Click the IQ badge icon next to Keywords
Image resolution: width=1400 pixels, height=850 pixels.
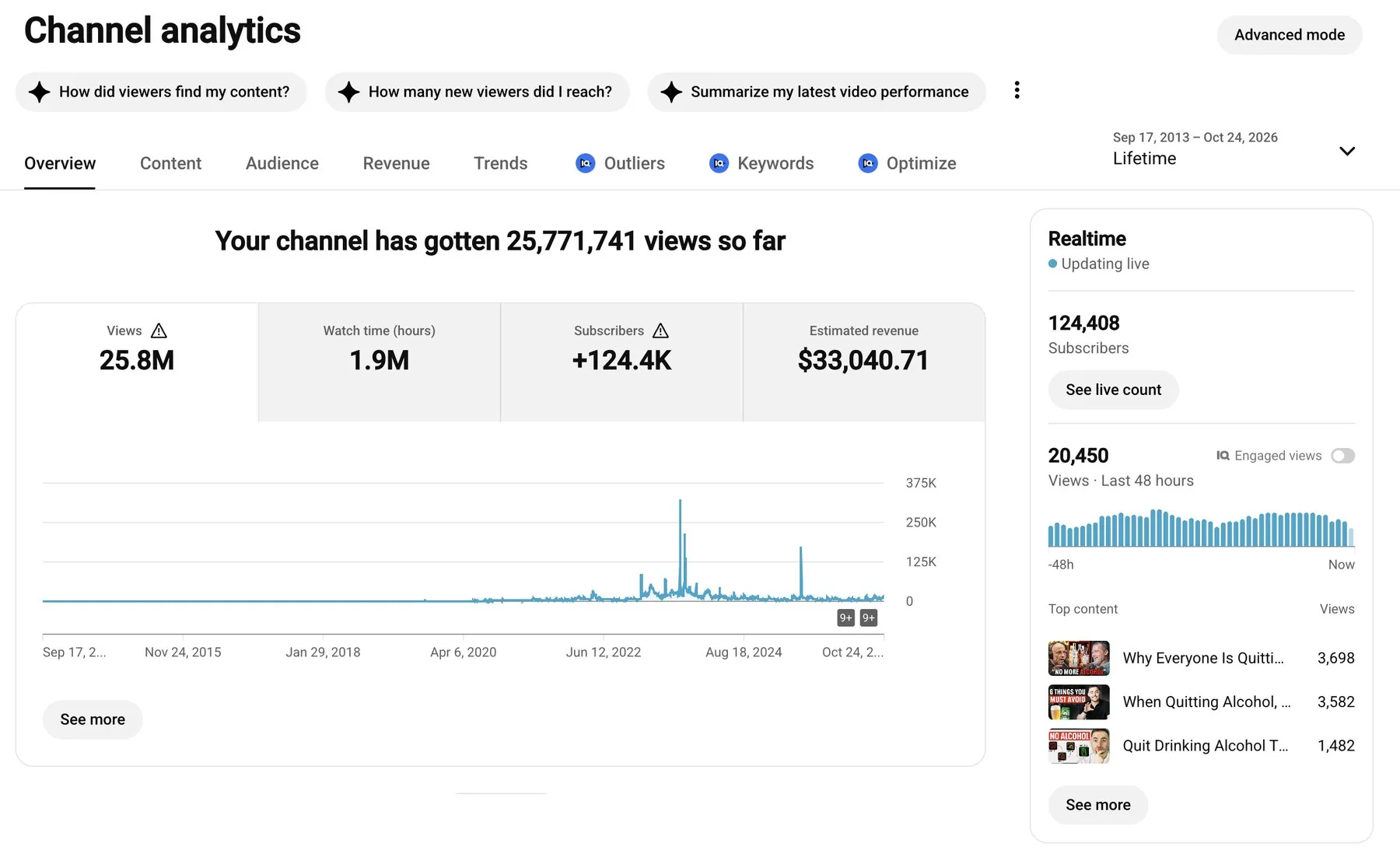pyautogui.click(x=719, y=163)
